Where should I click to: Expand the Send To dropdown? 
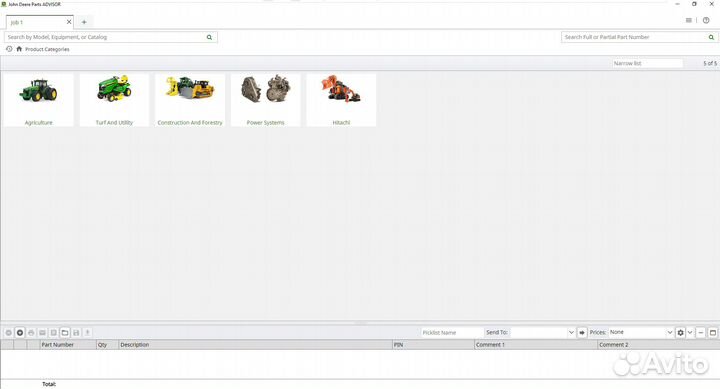[x=571, y=333]
